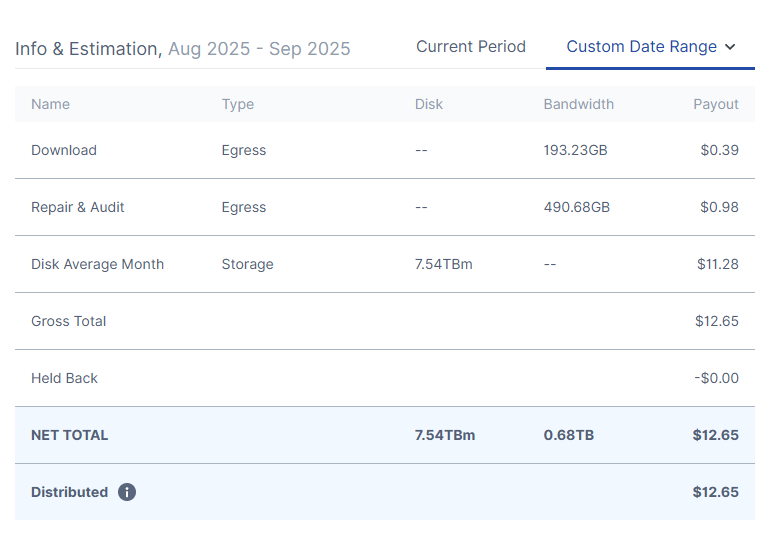Screen dimensions: 765x539
Task: Click the NET TOTAL row label
Action: 69,435
